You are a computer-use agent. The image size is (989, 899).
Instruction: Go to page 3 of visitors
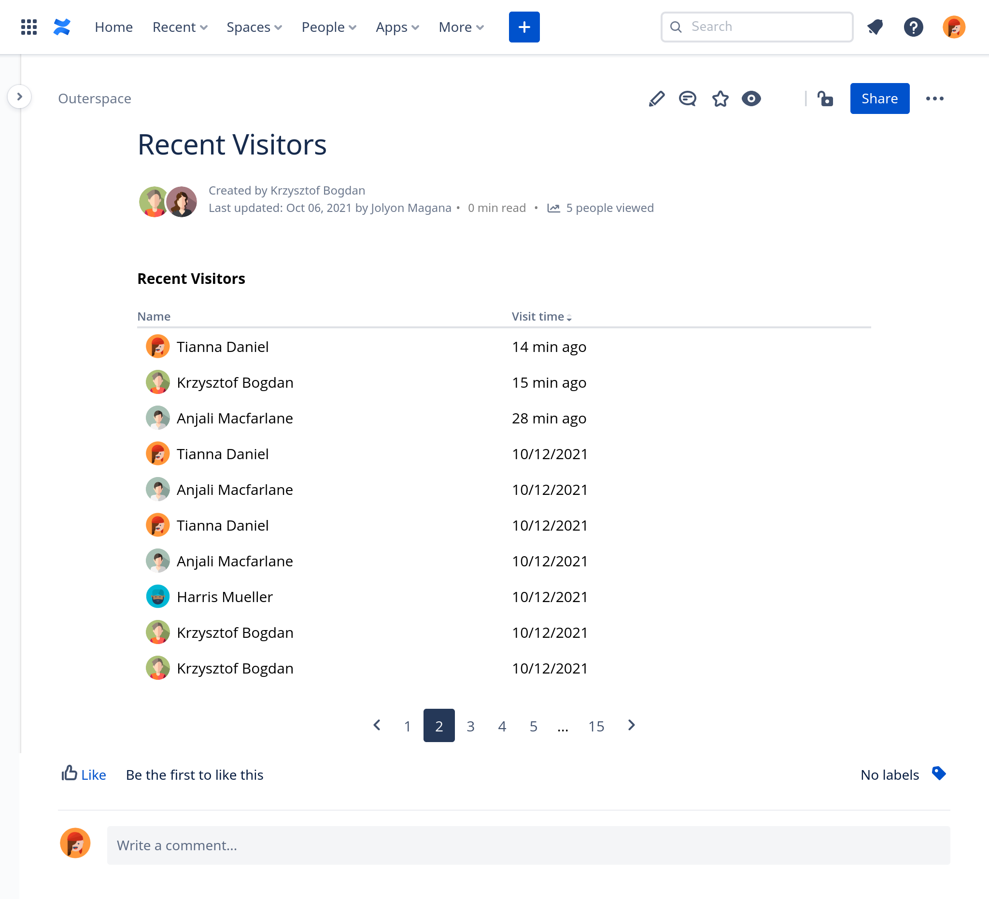click(470, 726)
